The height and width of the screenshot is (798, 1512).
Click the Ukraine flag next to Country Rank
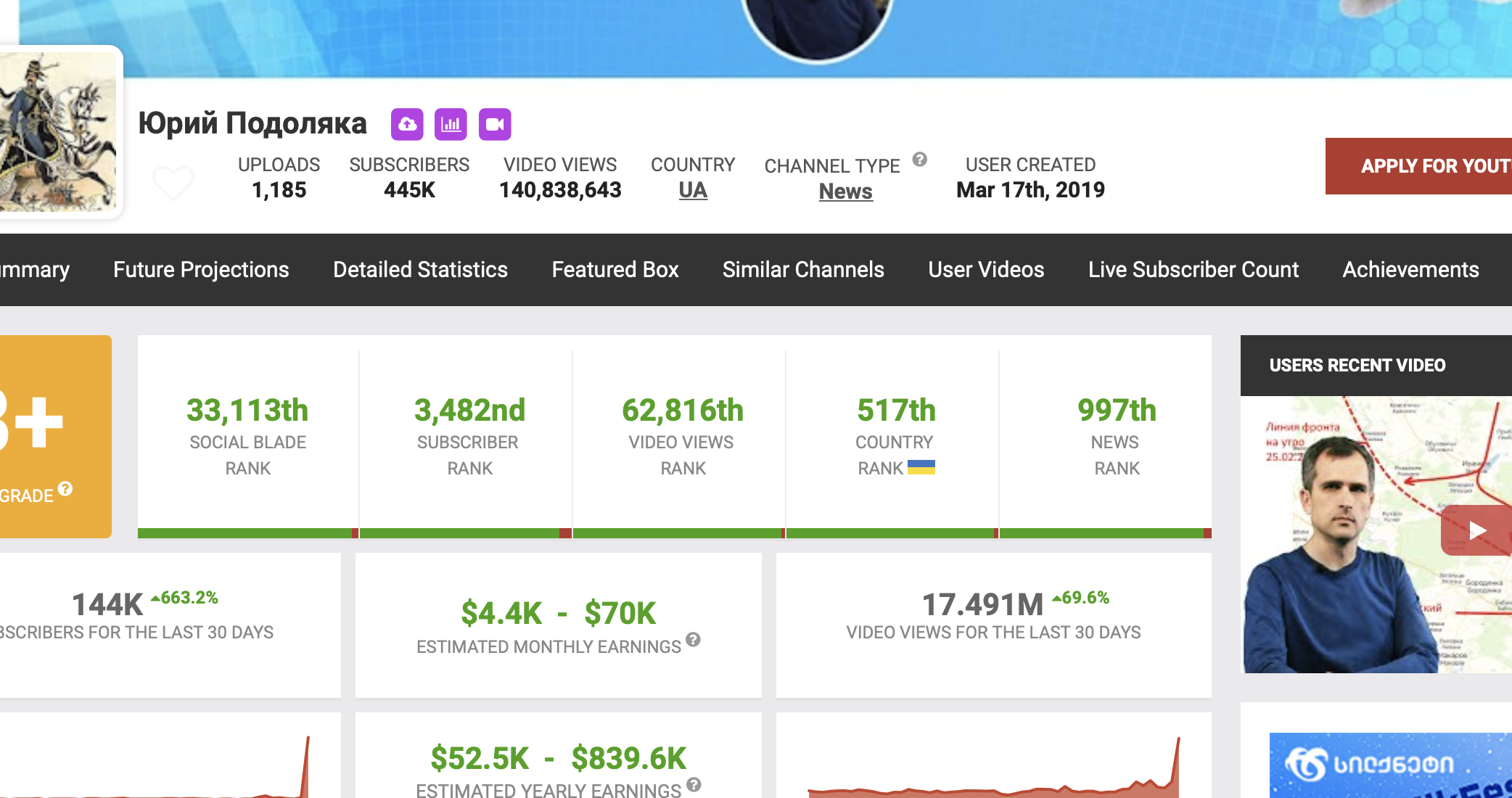[x=921, y=467]
